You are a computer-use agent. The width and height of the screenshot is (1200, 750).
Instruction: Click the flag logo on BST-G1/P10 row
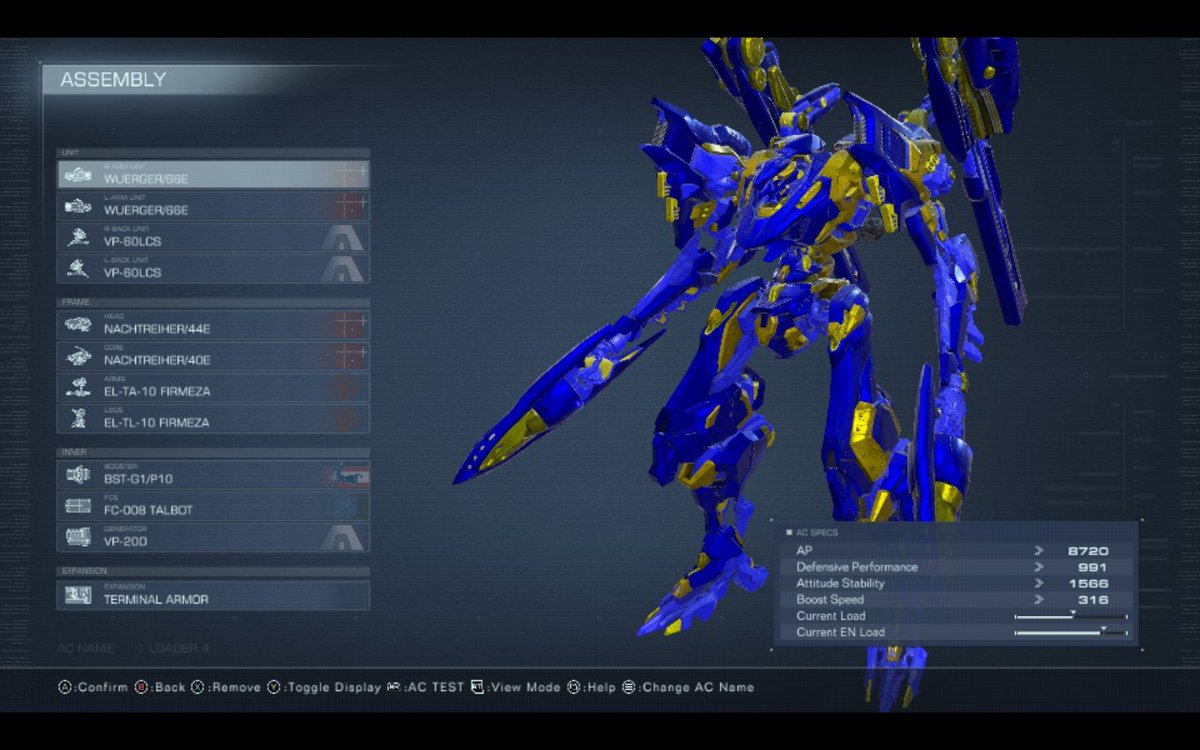345,475
